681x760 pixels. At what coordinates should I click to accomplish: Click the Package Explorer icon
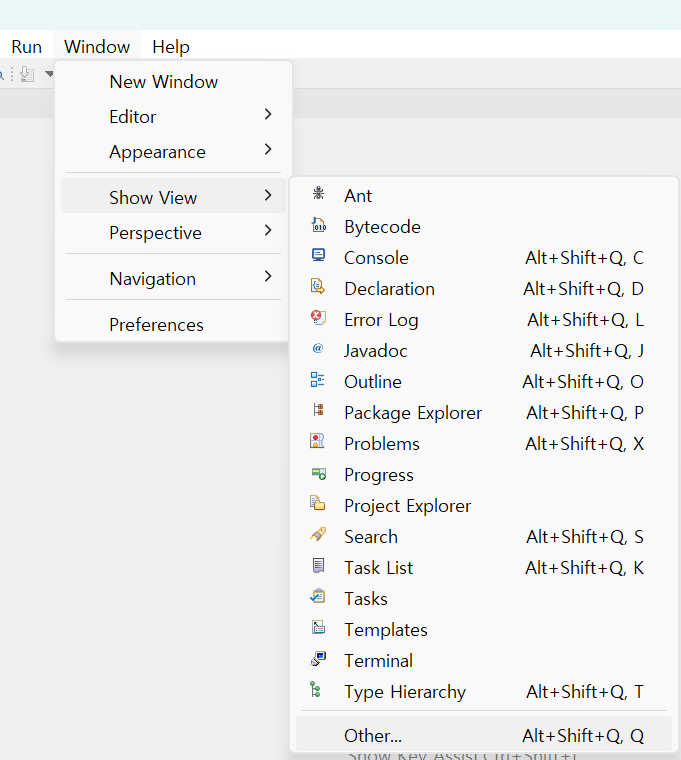[318, 410]
